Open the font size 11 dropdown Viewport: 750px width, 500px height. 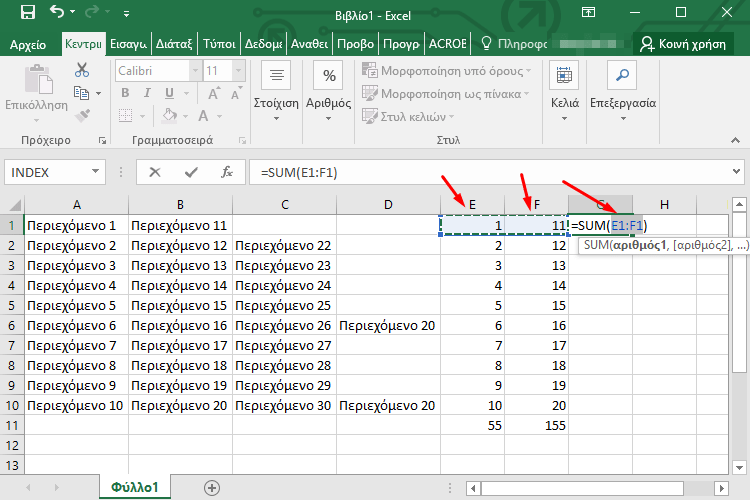point(238,71)
